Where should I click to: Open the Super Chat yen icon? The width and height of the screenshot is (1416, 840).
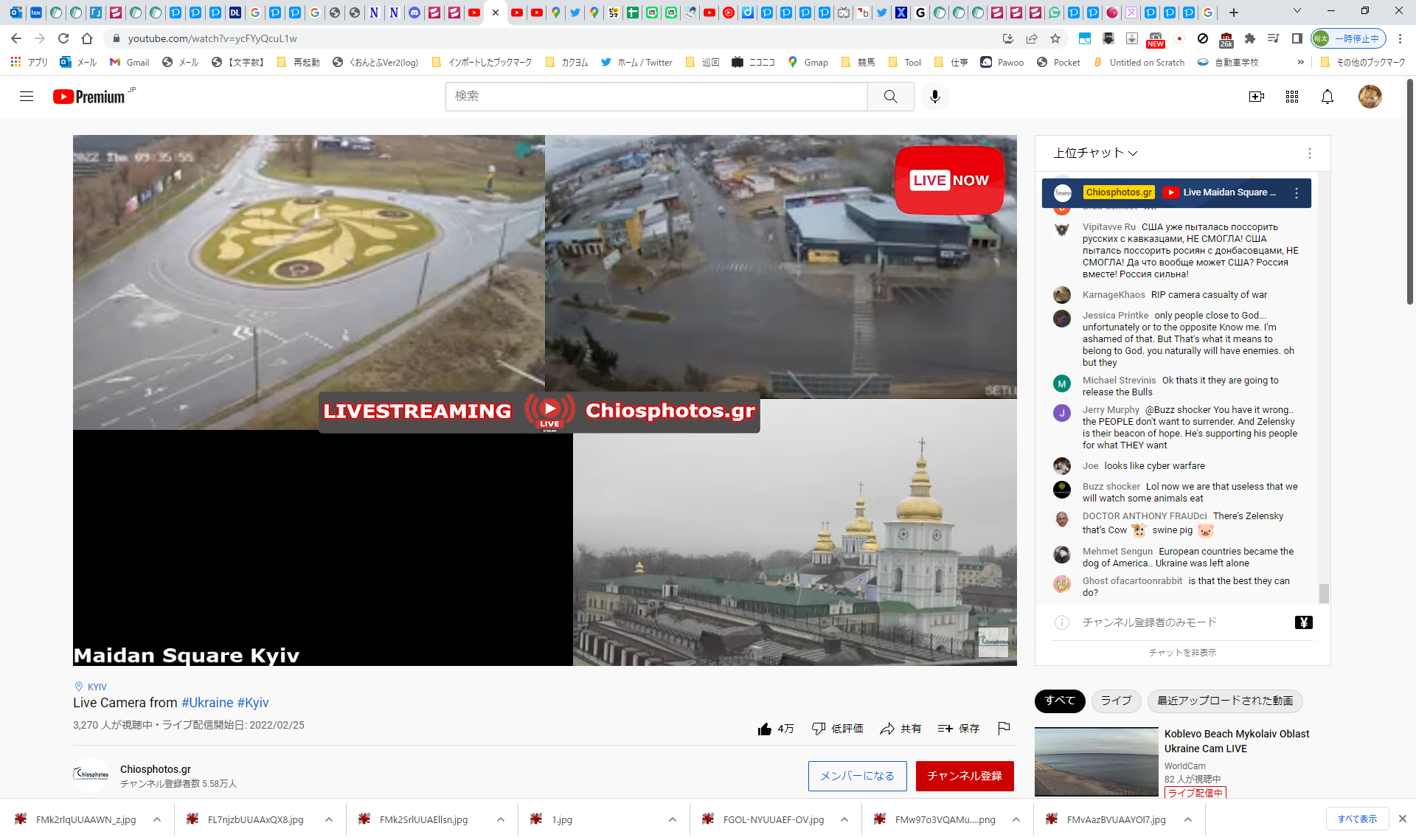tap(1303, 622)
